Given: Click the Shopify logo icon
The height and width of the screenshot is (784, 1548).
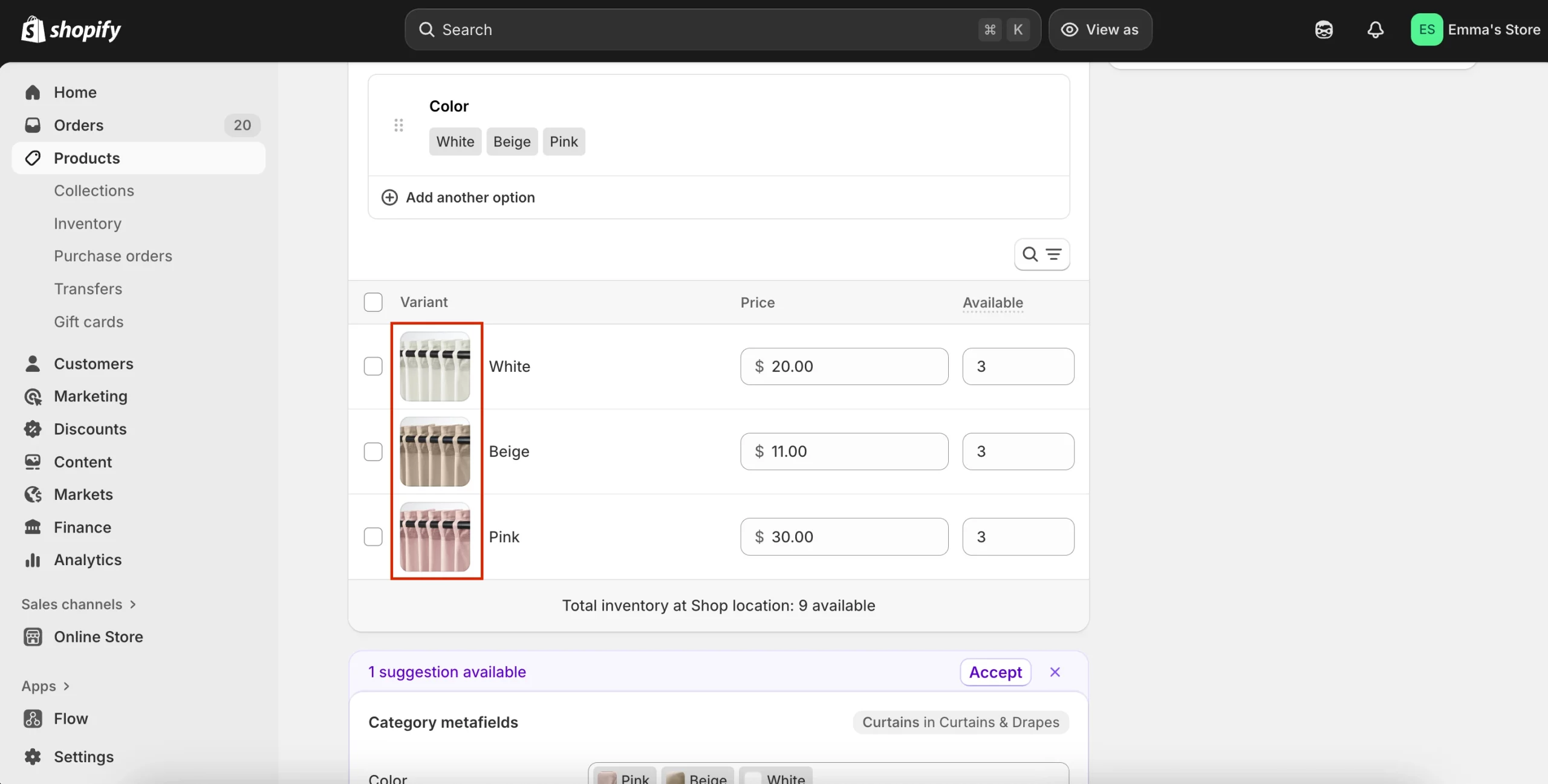Looking at the screenshot, I should [x=33, y=29].
